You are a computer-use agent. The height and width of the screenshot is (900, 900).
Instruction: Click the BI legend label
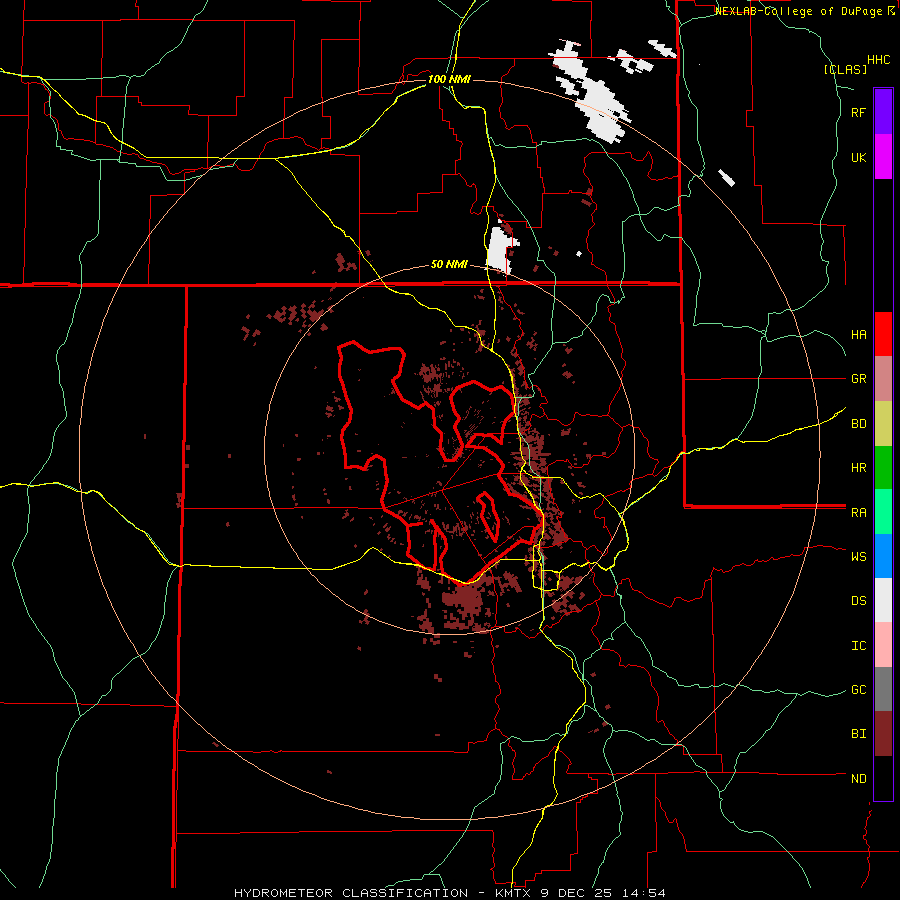858,734
